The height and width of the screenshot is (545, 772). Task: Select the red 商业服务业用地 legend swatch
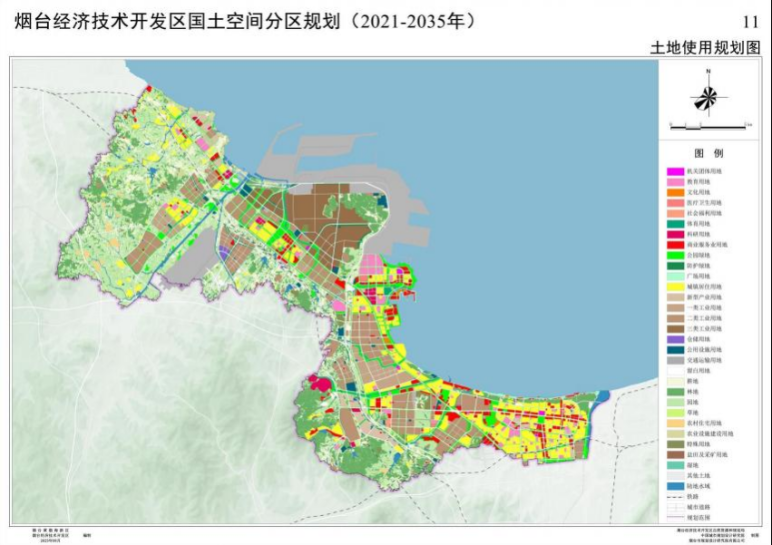coord(674,243)
